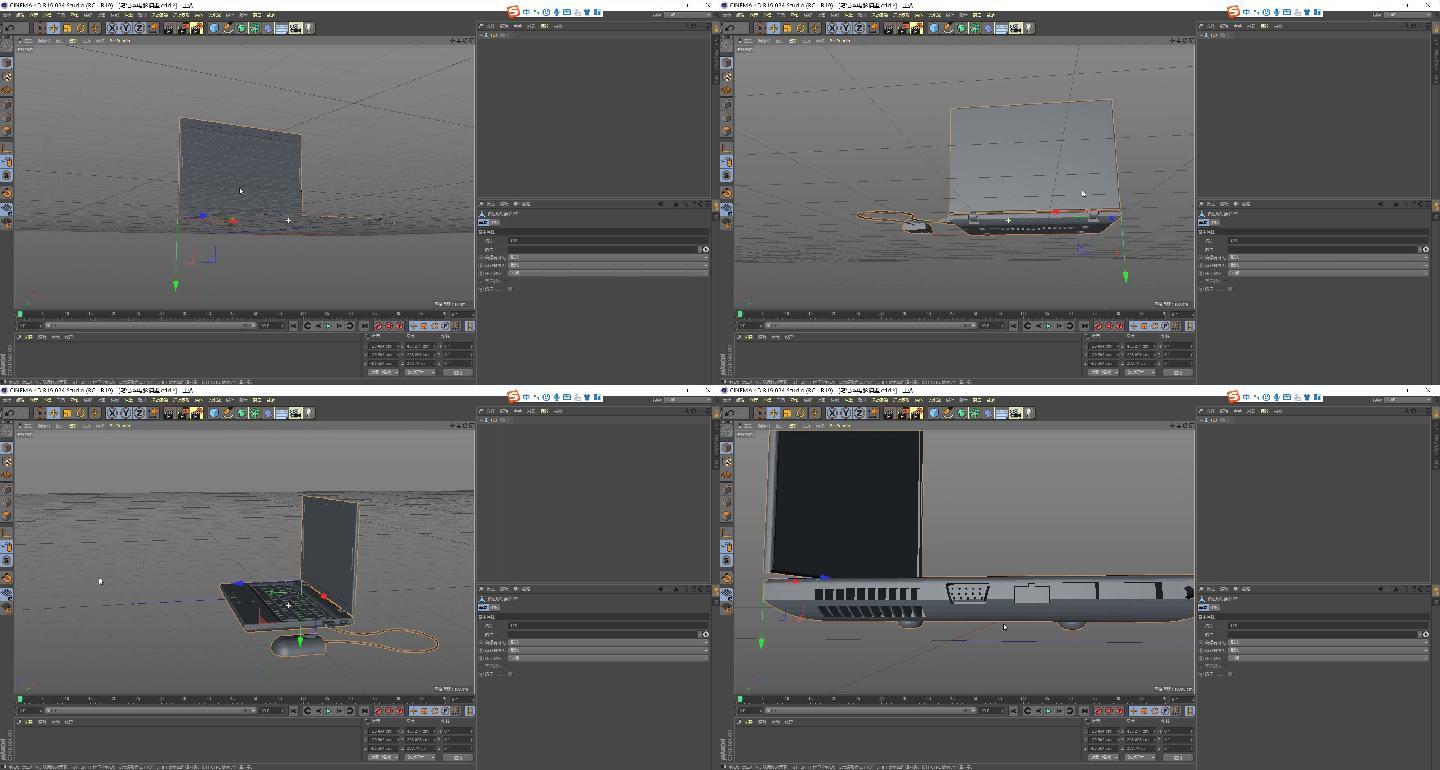Switch to Edges mode in top-left window sidebar

[7, 117]
